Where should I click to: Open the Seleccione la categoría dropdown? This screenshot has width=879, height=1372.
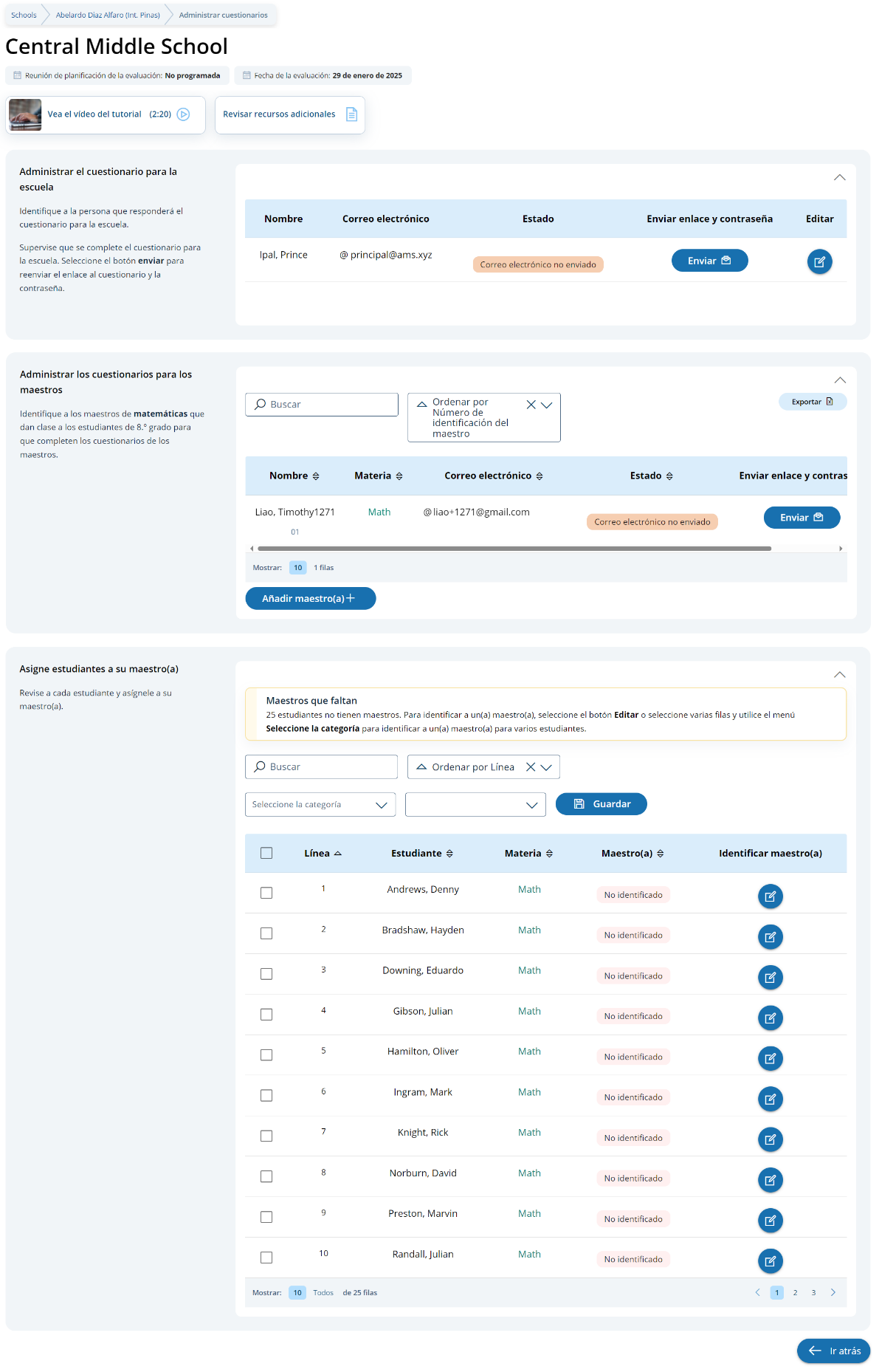pyautogui.click(x=320, y=805)
